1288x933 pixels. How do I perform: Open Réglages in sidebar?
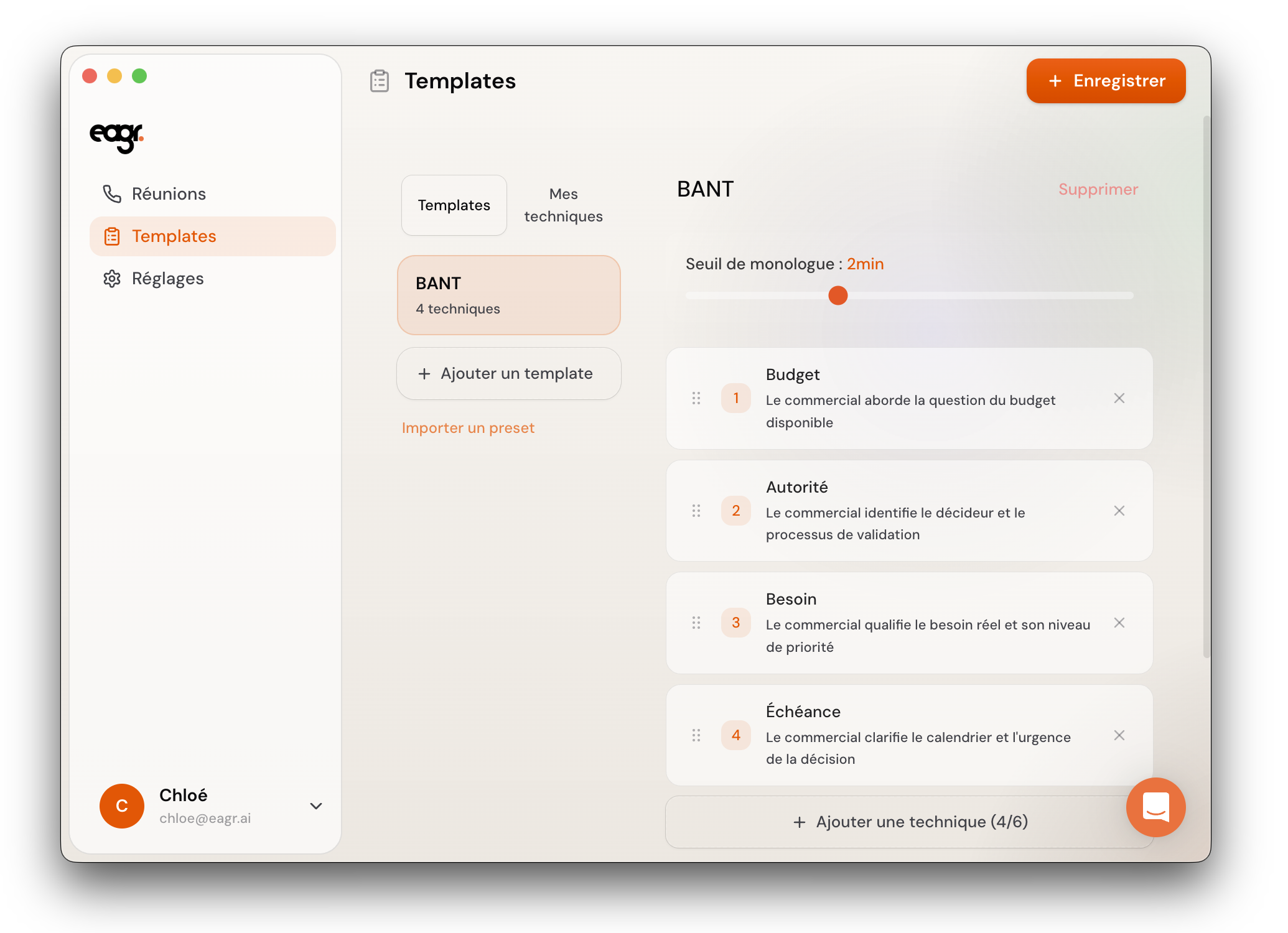[x=167, y=279]
